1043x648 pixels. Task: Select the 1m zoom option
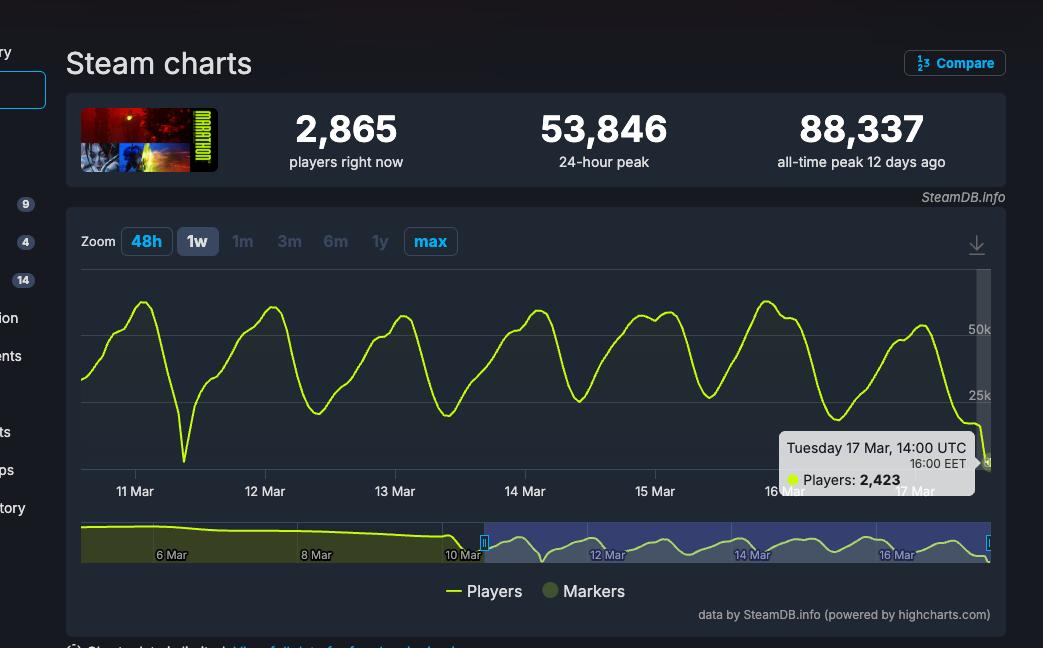[242, 241]
